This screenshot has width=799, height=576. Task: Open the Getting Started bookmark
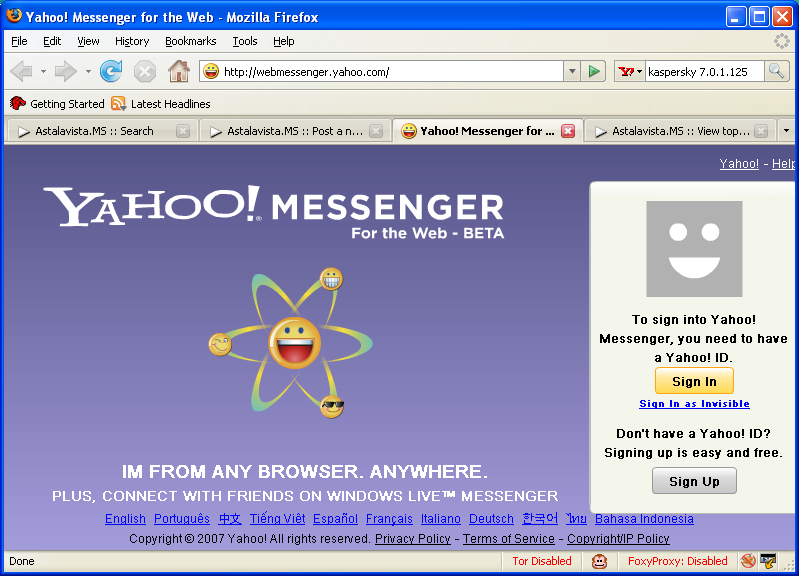[x=57, y=103]
